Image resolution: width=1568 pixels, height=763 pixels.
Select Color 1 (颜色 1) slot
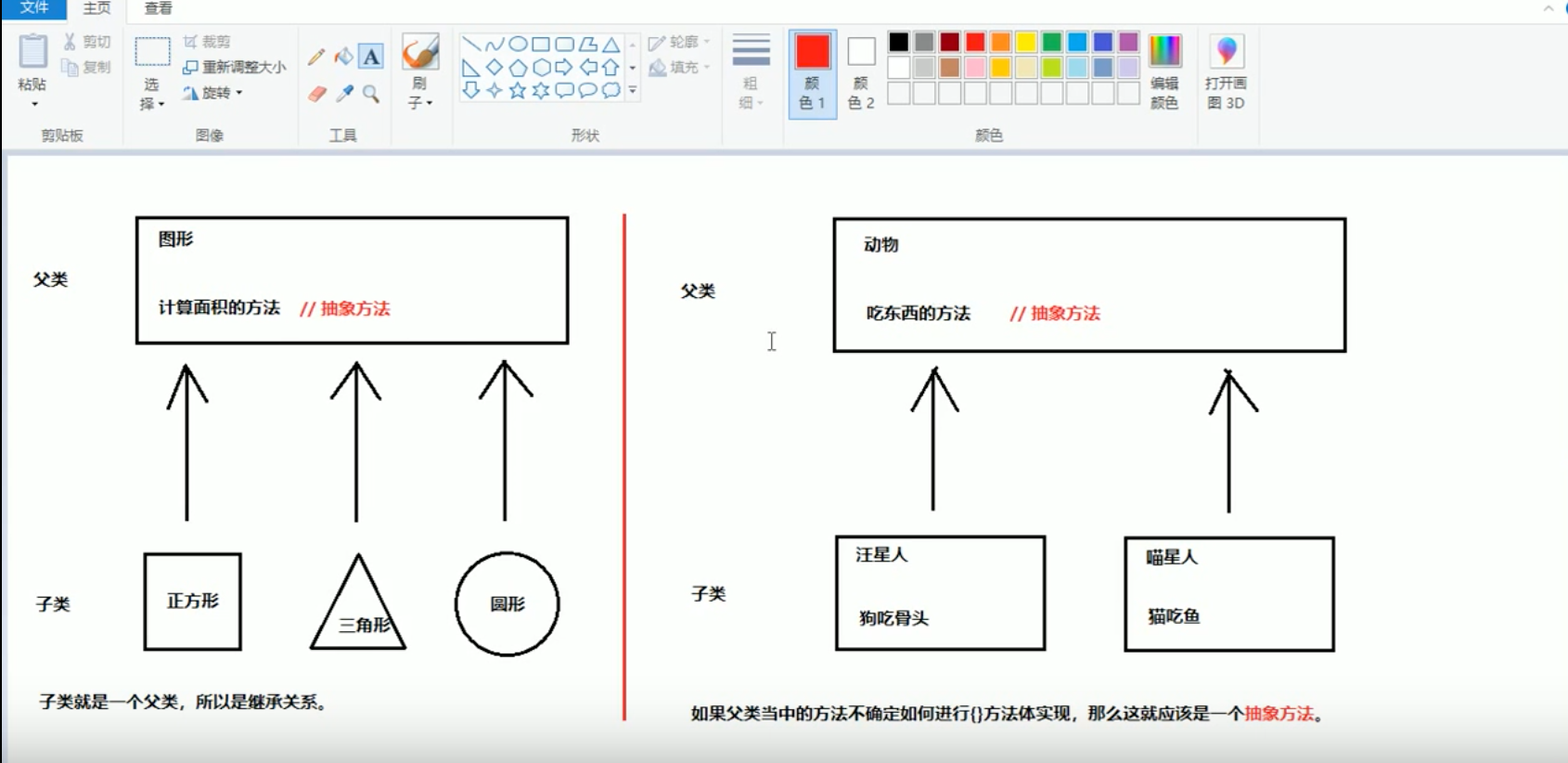click(x=812, y=72)
